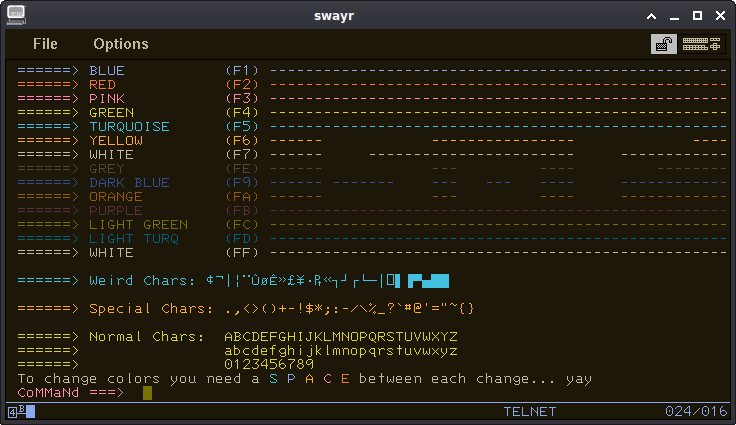Click the LIGHT GREEN label
The width and height of the screenshot is (736, 425).
tap(138, 224)
